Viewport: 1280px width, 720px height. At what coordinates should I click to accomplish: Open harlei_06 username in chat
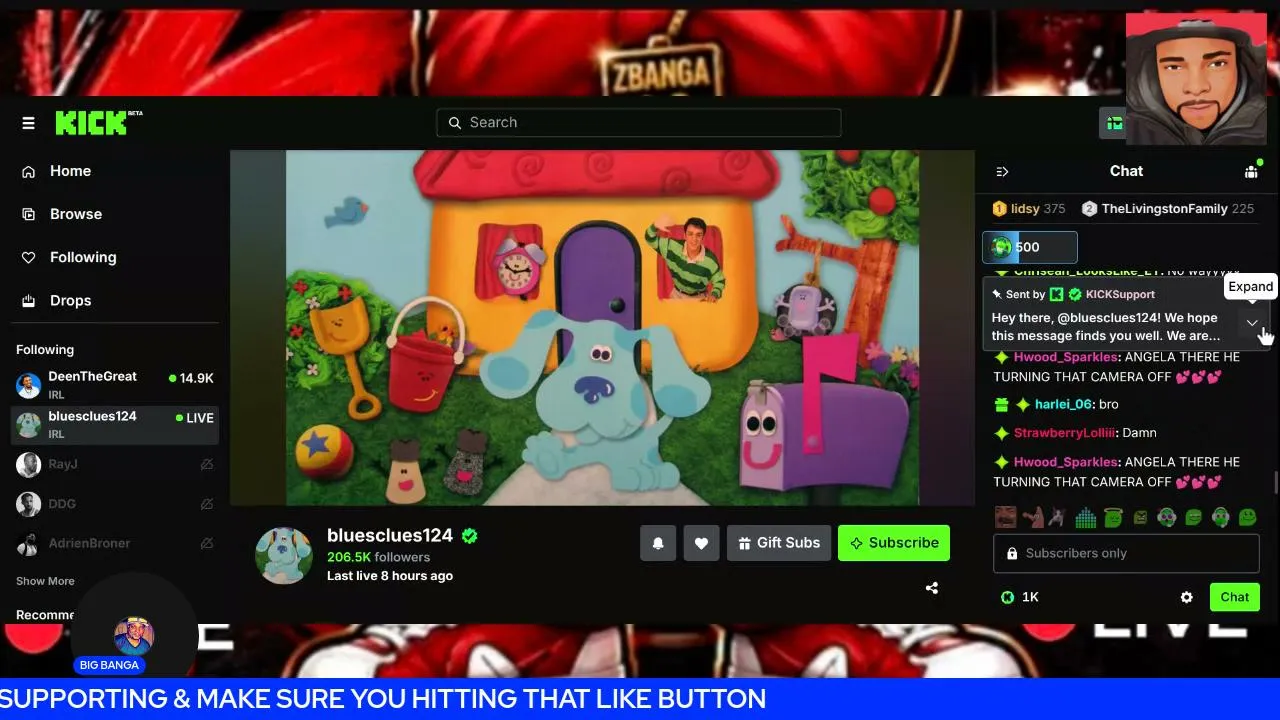pos(1063,404)
